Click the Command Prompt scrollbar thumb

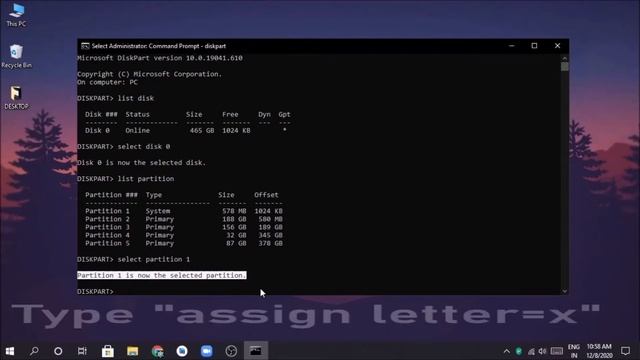(564, 67)
